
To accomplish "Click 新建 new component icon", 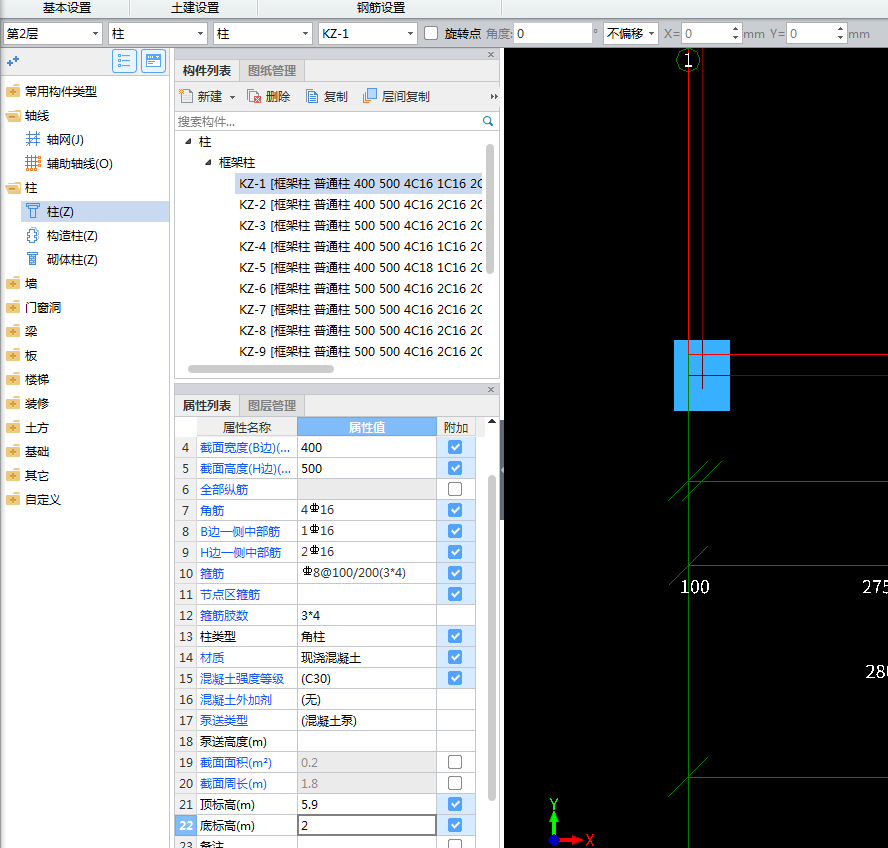I will tap(186, 96).
